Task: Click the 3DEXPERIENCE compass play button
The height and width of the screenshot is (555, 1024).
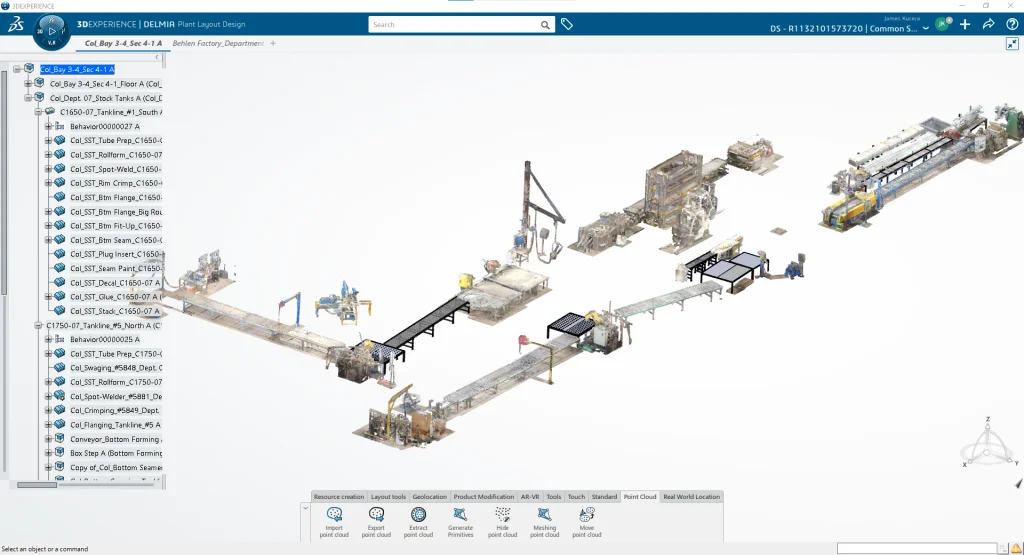Action: 53,31
